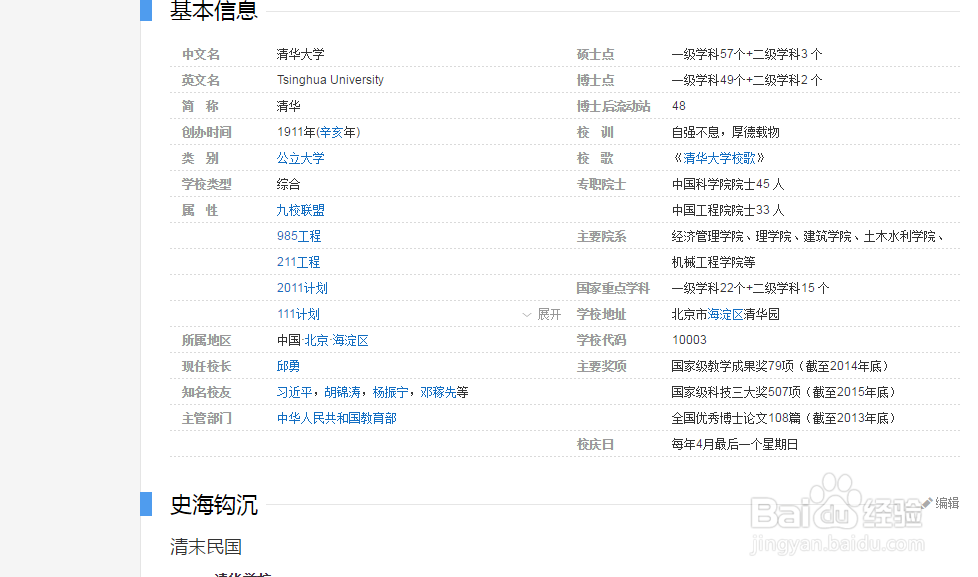Click the 清末民国 subheading

pyautogui.click(x=206, y=547)
